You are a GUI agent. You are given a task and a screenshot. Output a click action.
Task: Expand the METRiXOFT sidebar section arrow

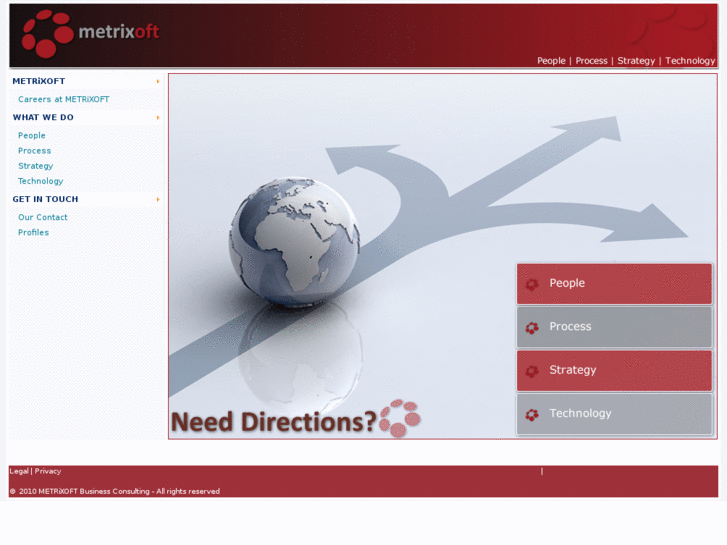pos(158,81)
